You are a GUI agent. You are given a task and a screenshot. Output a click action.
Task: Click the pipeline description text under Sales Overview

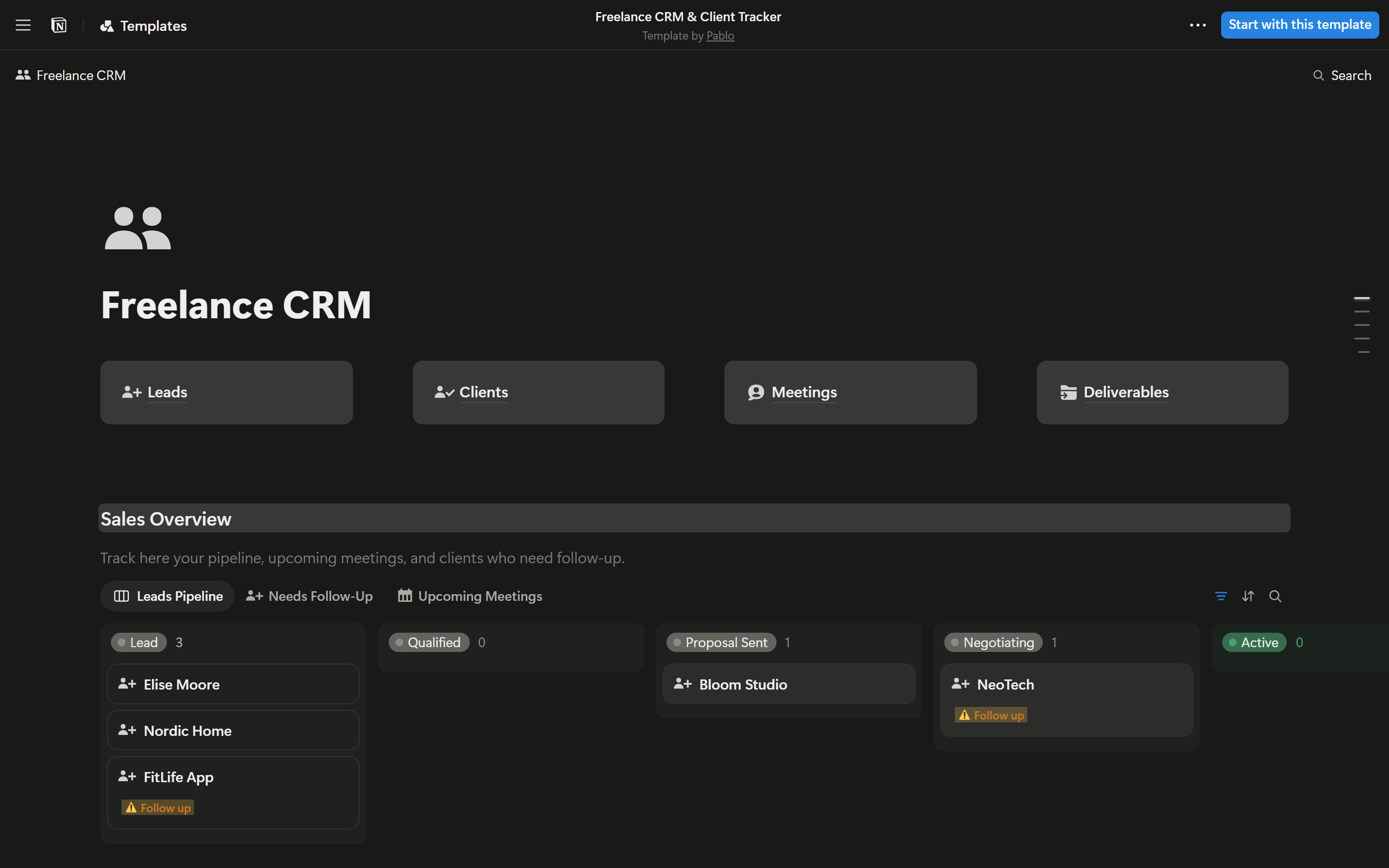pyautogui.click(x=362, y=558)
